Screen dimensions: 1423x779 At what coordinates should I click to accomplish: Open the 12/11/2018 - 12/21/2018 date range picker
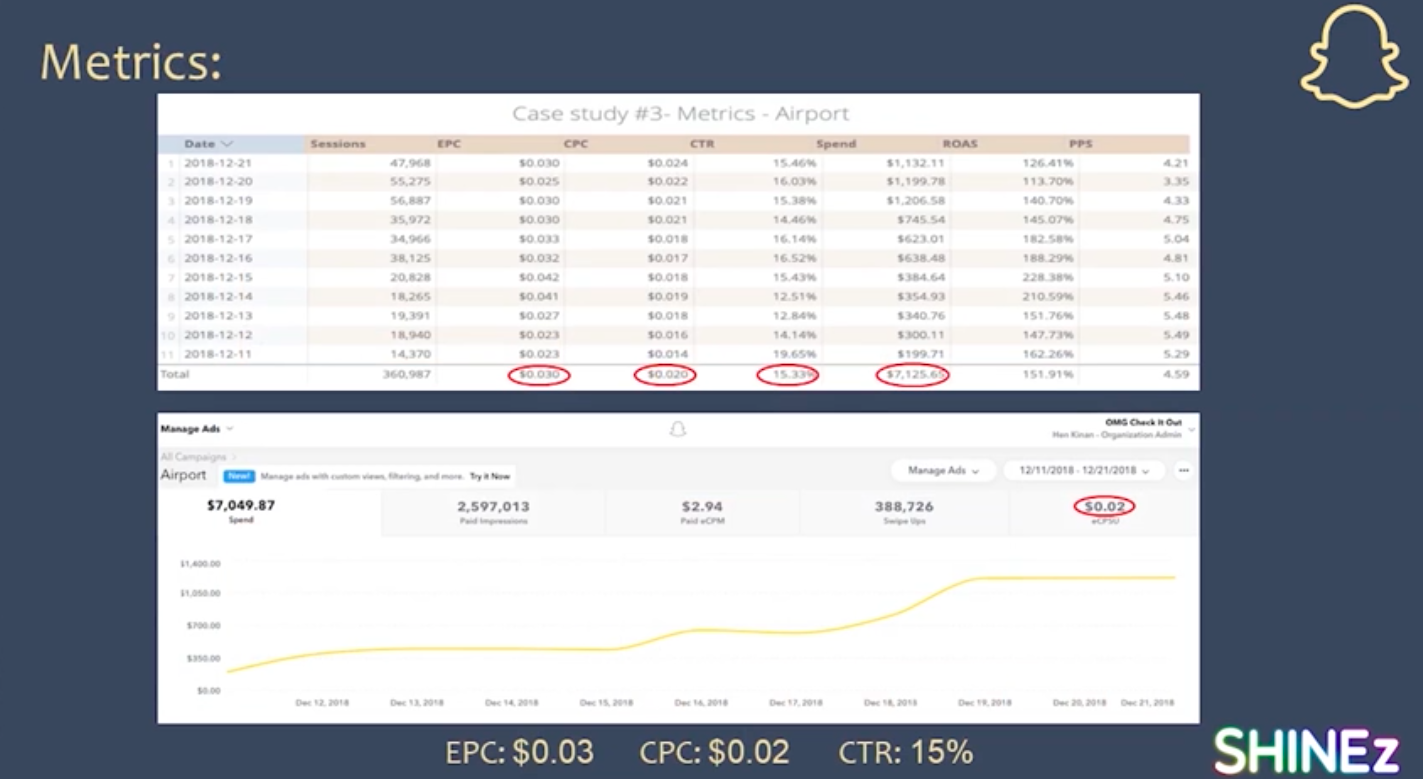click(x=1083, y=470)
